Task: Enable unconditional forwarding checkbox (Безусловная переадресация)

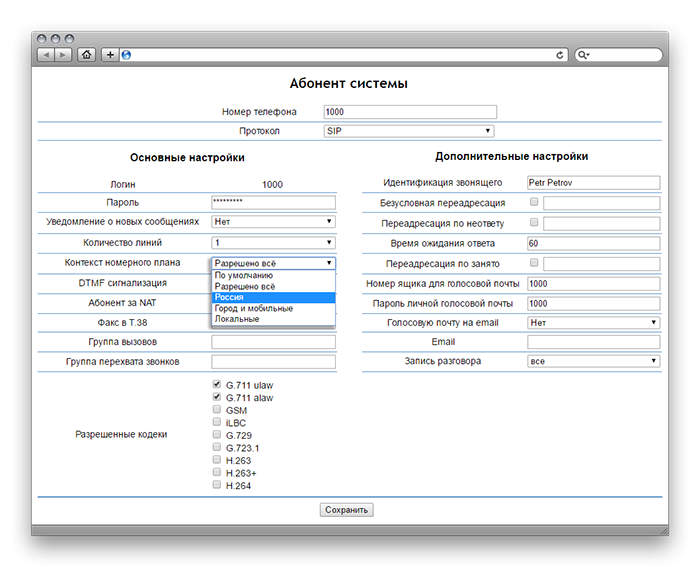Action: 534,202
